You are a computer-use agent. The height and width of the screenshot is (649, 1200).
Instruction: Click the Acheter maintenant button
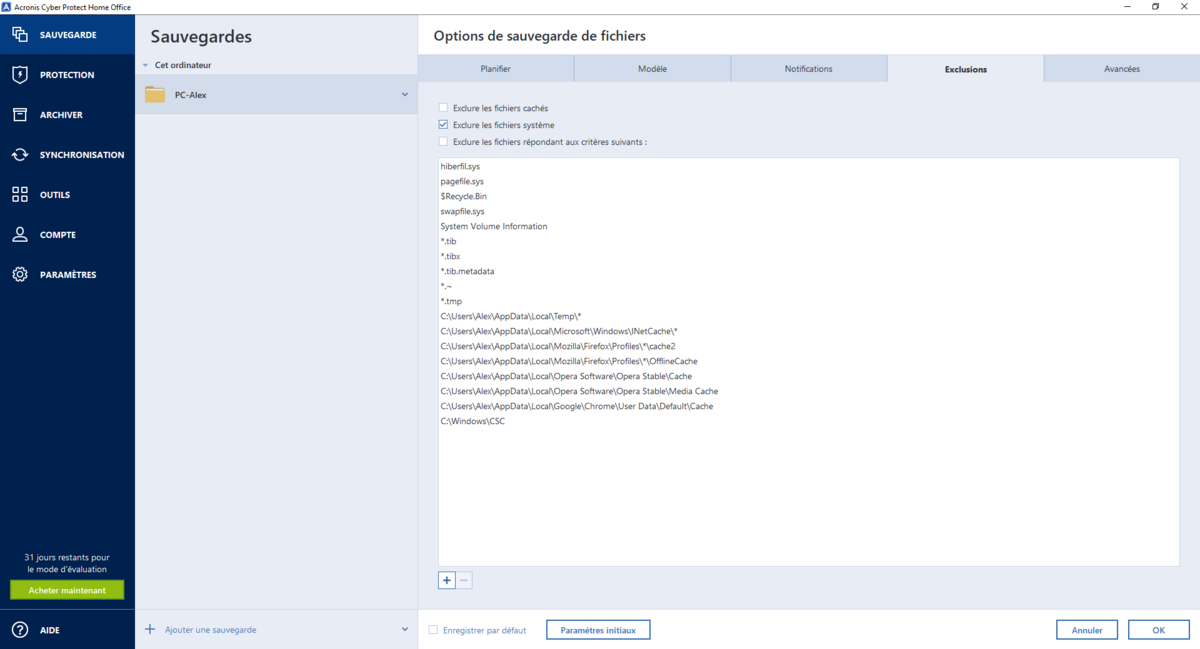tap(67, 590)
